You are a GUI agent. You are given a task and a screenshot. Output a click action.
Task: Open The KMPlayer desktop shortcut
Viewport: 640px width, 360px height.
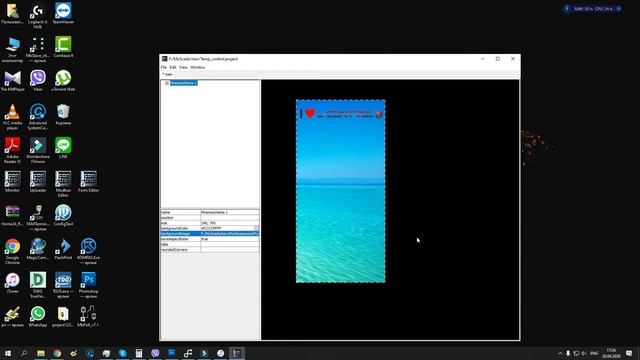click(12, 80)
